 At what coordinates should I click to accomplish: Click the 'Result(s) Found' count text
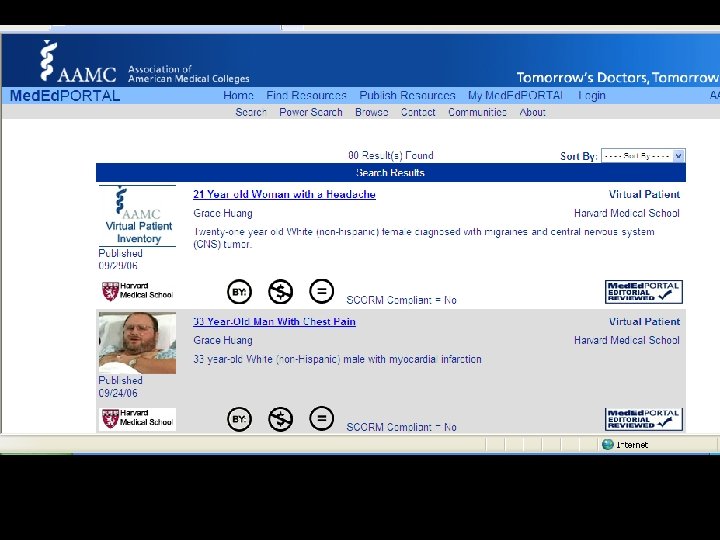click(391, 155)
